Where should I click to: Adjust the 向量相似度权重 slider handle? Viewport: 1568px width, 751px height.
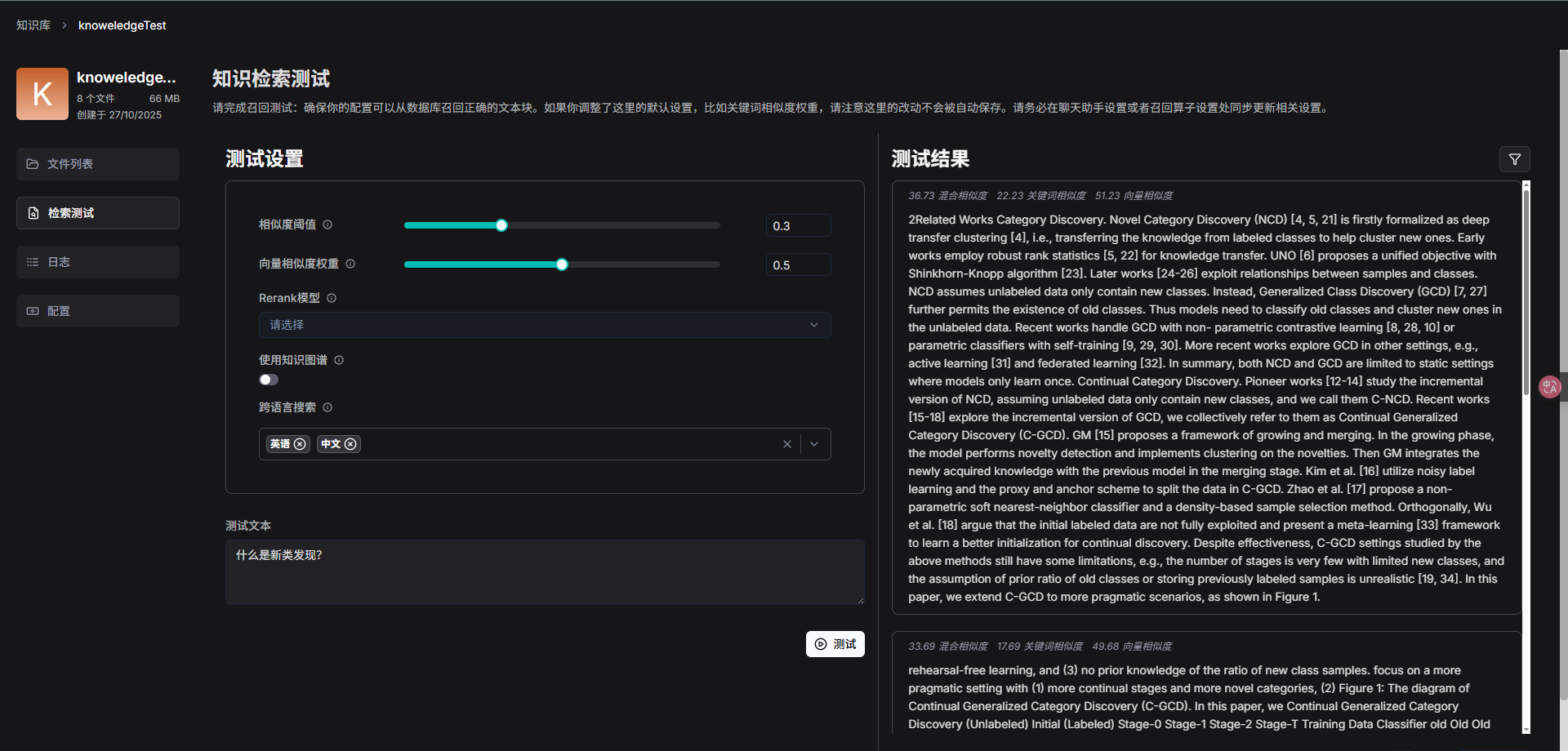(x=562, y=264)
